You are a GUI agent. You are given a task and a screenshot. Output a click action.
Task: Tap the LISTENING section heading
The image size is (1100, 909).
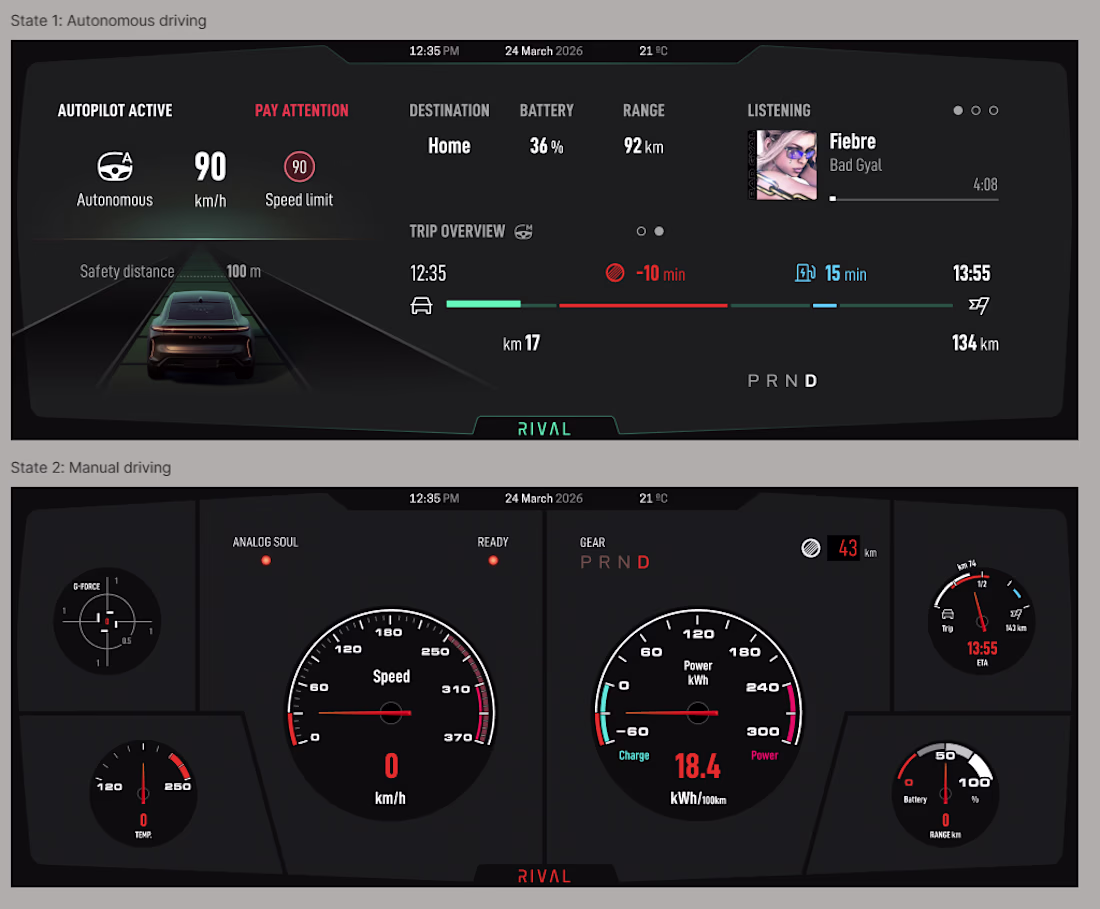[779, 110]
